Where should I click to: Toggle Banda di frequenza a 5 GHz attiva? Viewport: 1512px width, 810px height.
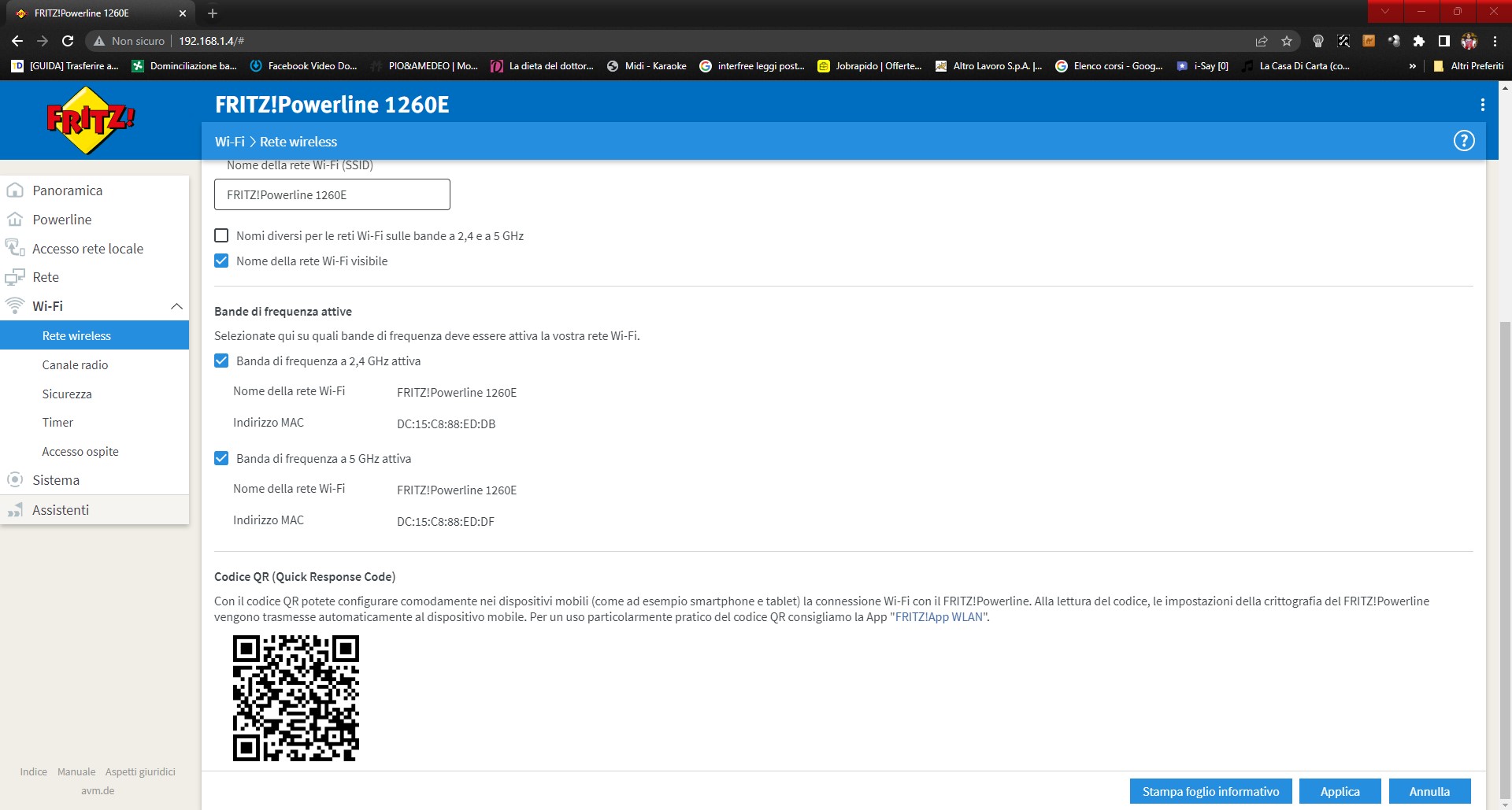(x=221, y=458)
